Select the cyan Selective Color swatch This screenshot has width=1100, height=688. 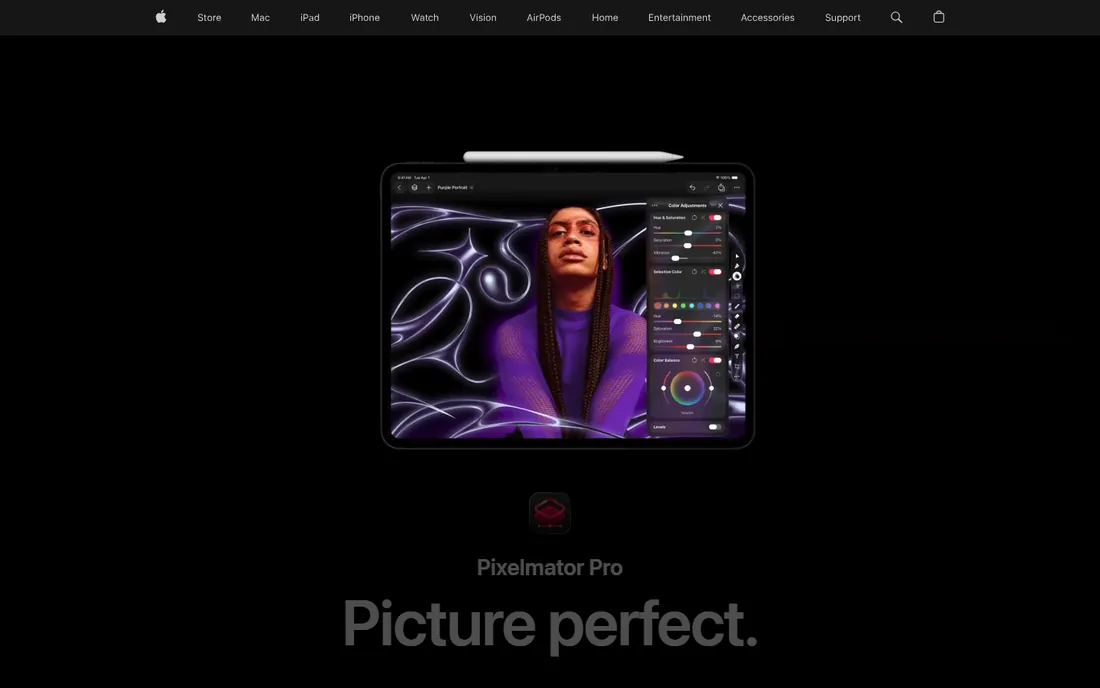[692, 306]
